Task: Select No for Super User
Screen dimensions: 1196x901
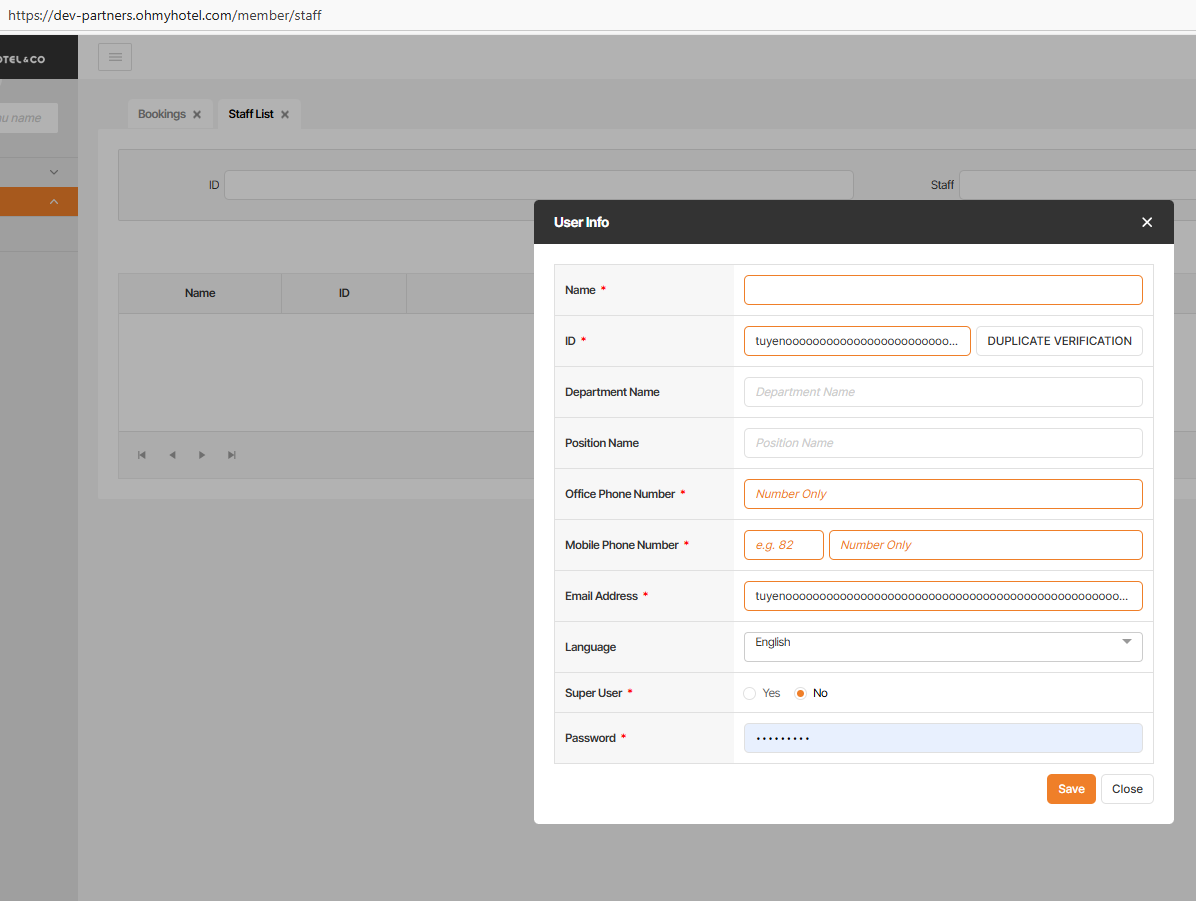Action: click(800, 693)
